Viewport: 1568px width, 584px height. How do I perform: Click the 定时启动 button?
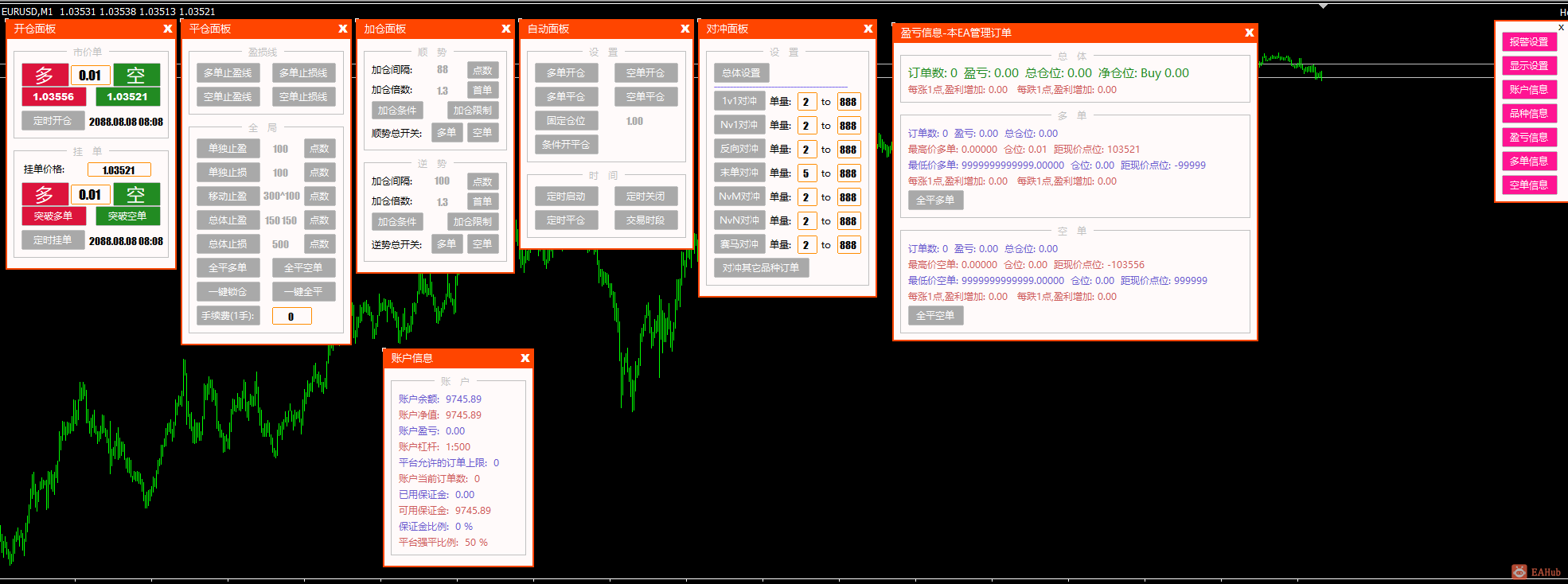(x=566, y=196)
